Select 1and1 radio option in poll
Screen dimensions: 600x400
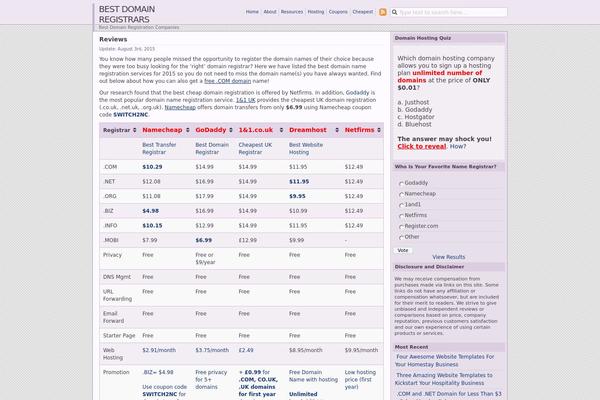401,205
